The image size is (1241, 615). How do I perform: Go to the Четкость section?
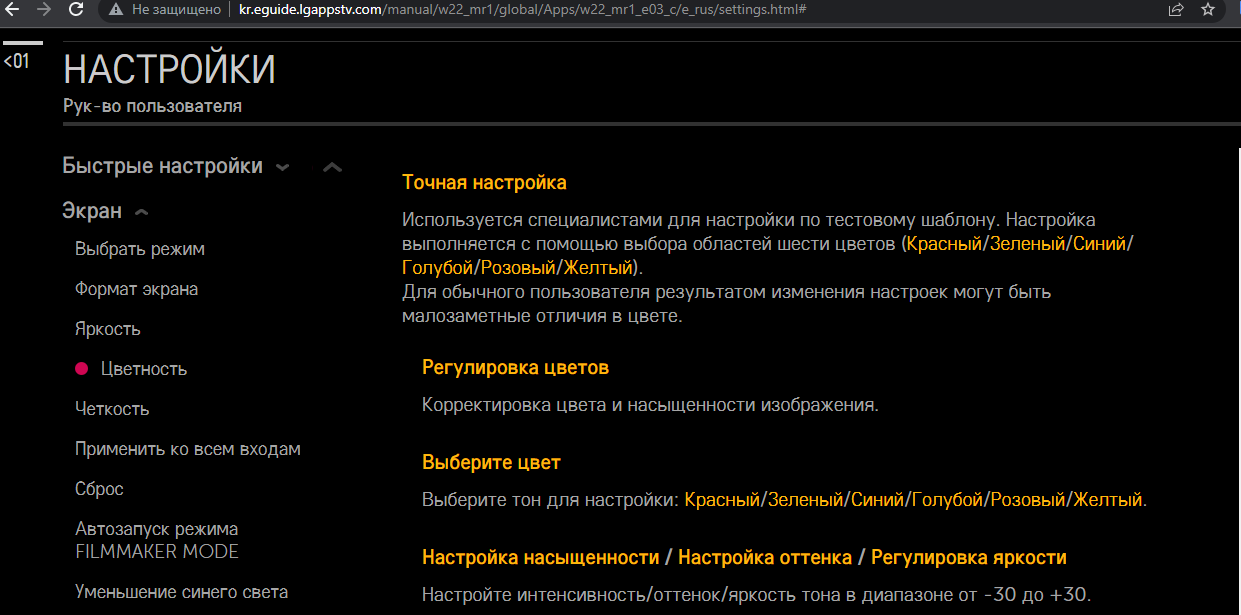(x=112, y=409)
